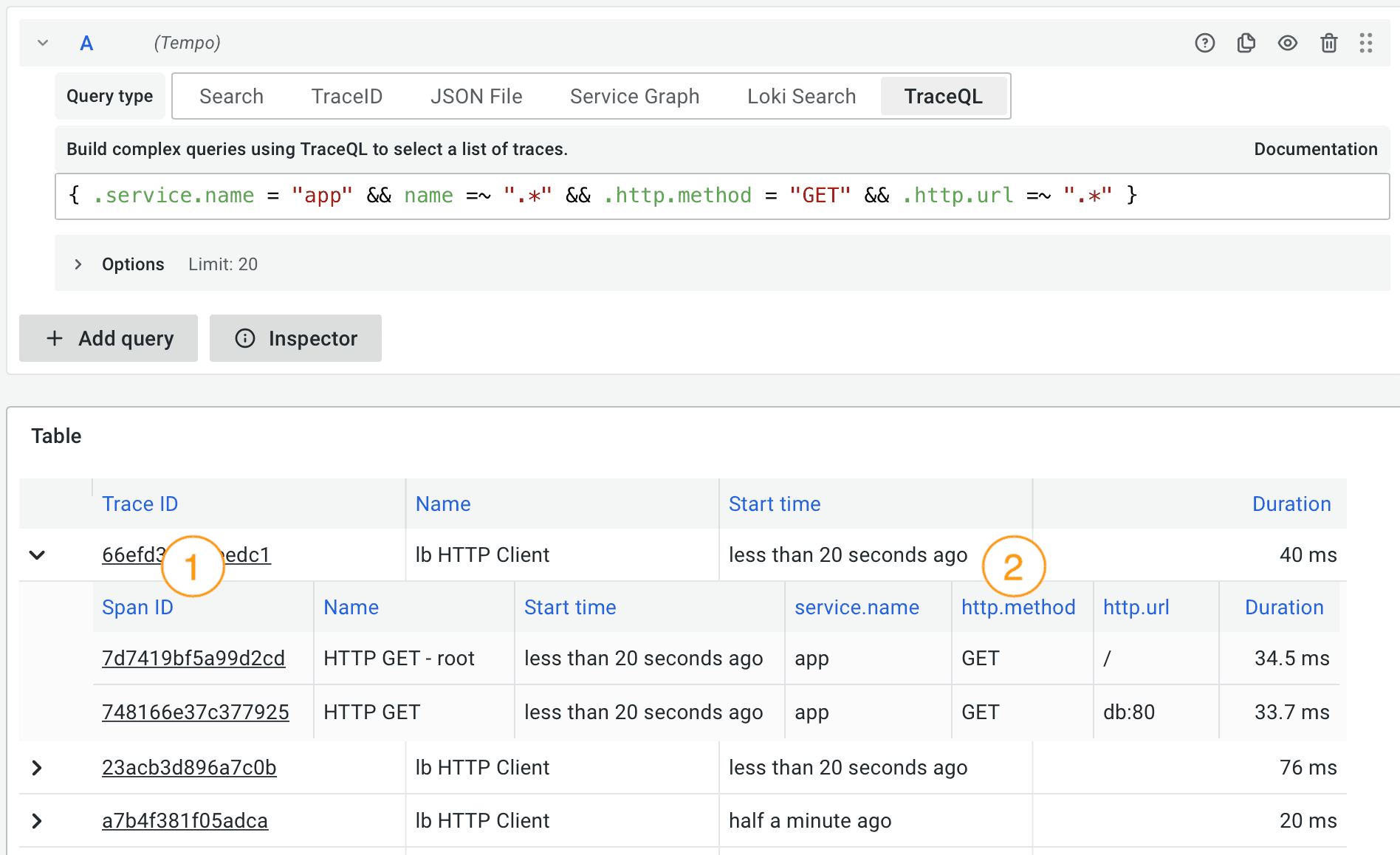Image resolution: width=1400 pixels, height=855 pixels.
Task: Expand trace 23acb3d896a7c0b row
Action: pos(37,767)
